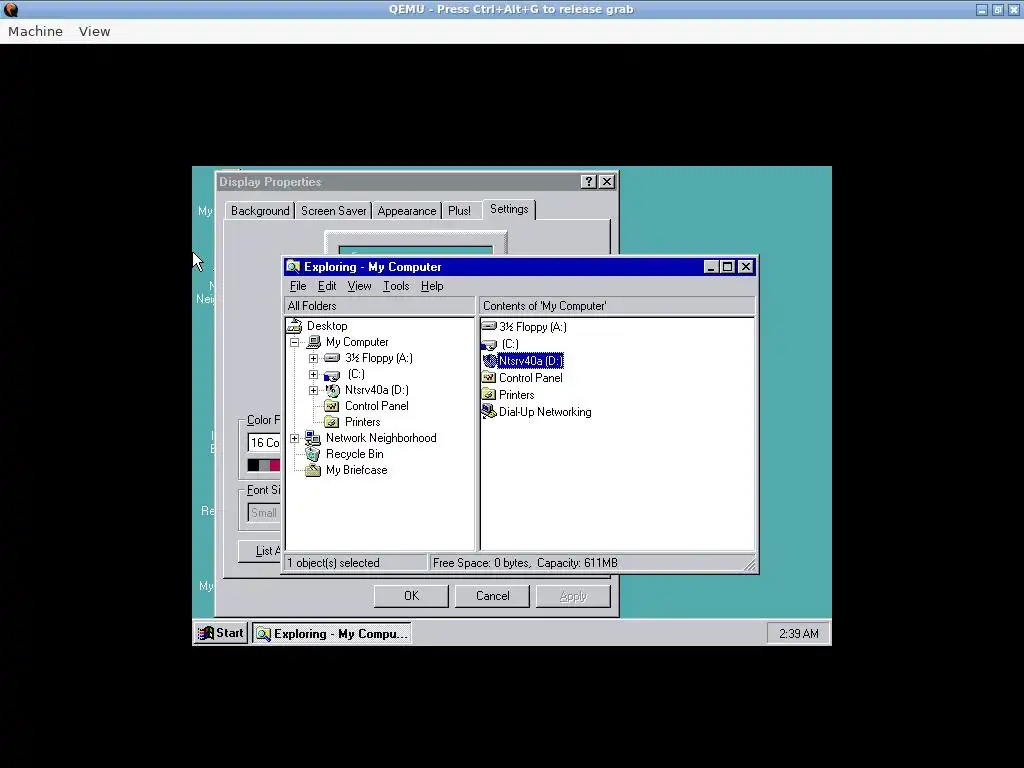This screenshot has width=1024, height=768.
Task: Open the Color Palette combo box
Action: point(264,442)
